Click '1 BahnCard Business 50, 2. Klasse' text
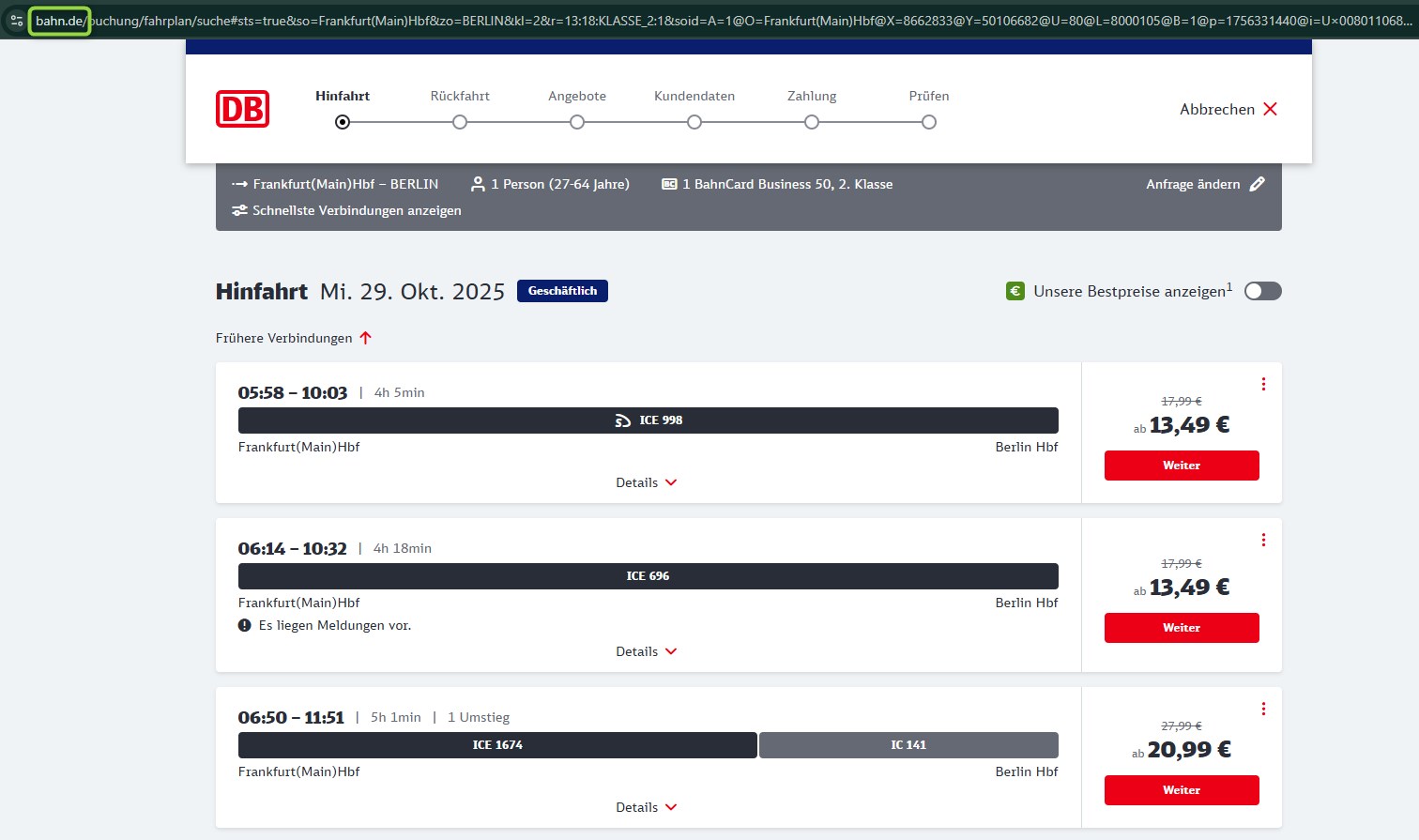 (x=787, y=184)
